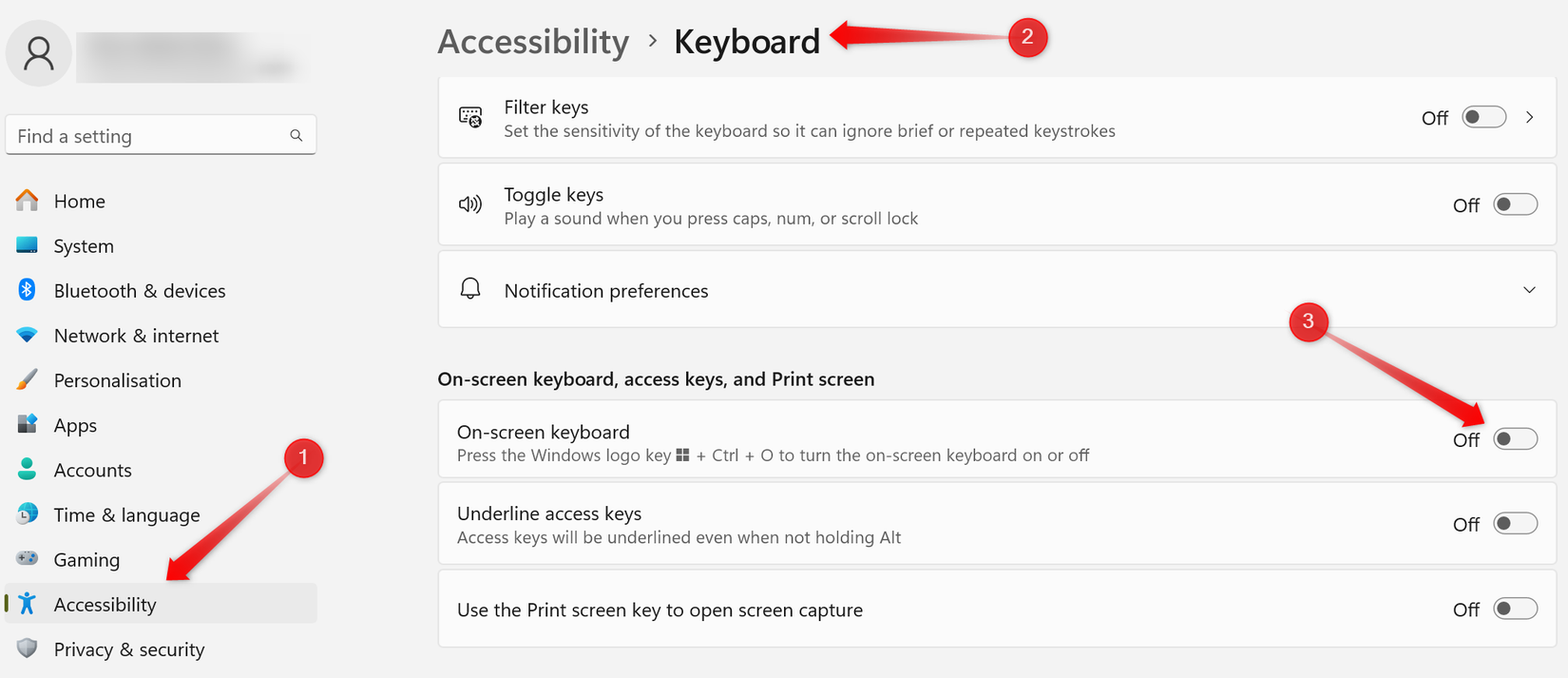The width and height of the screenshot is (1568, 678).
Task: Turn on Toggle keys
Action: tap(1516, 203)
